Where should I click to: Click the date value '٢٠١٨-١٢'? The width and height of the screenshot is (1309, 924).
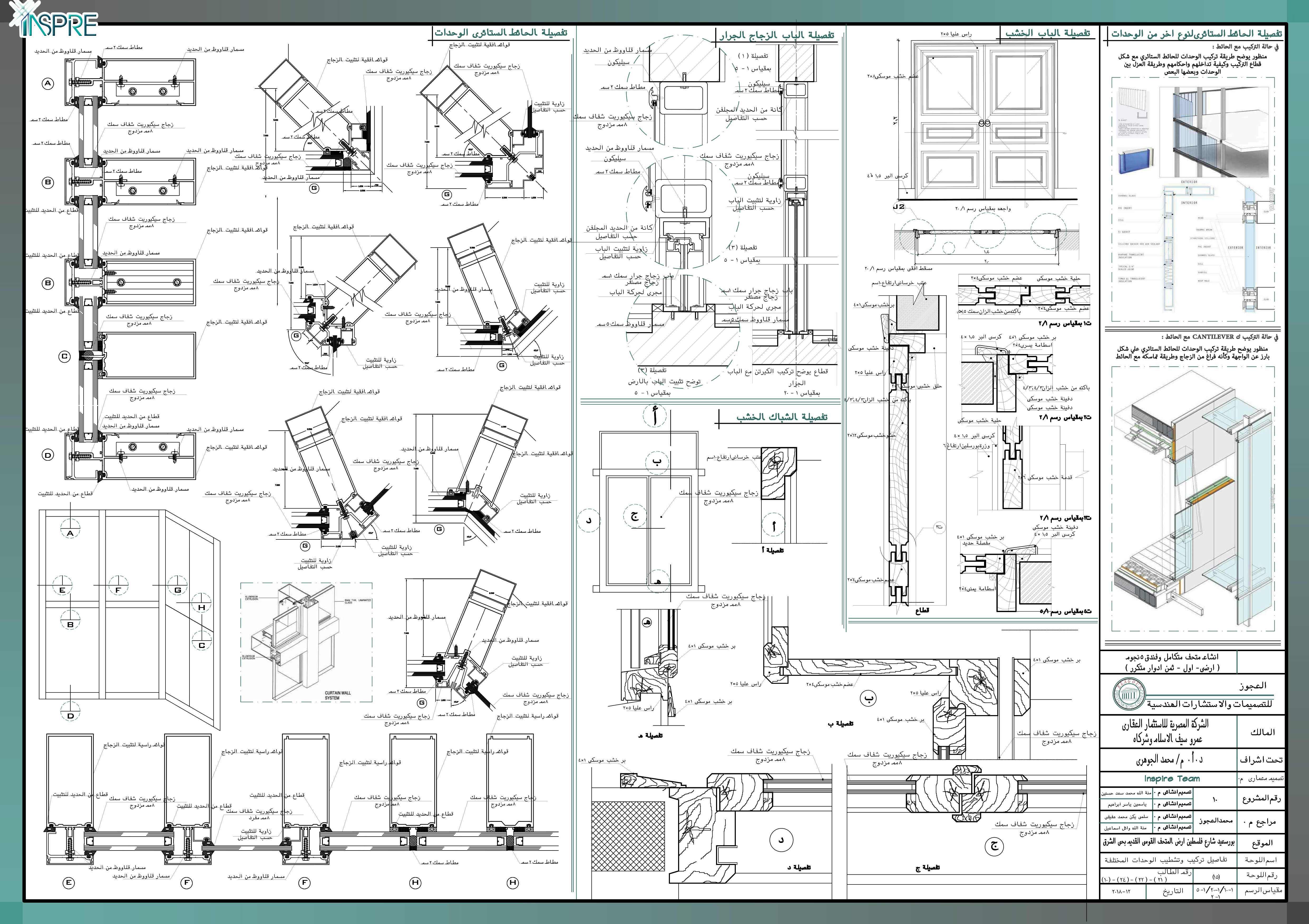(x=1121, y=892)
